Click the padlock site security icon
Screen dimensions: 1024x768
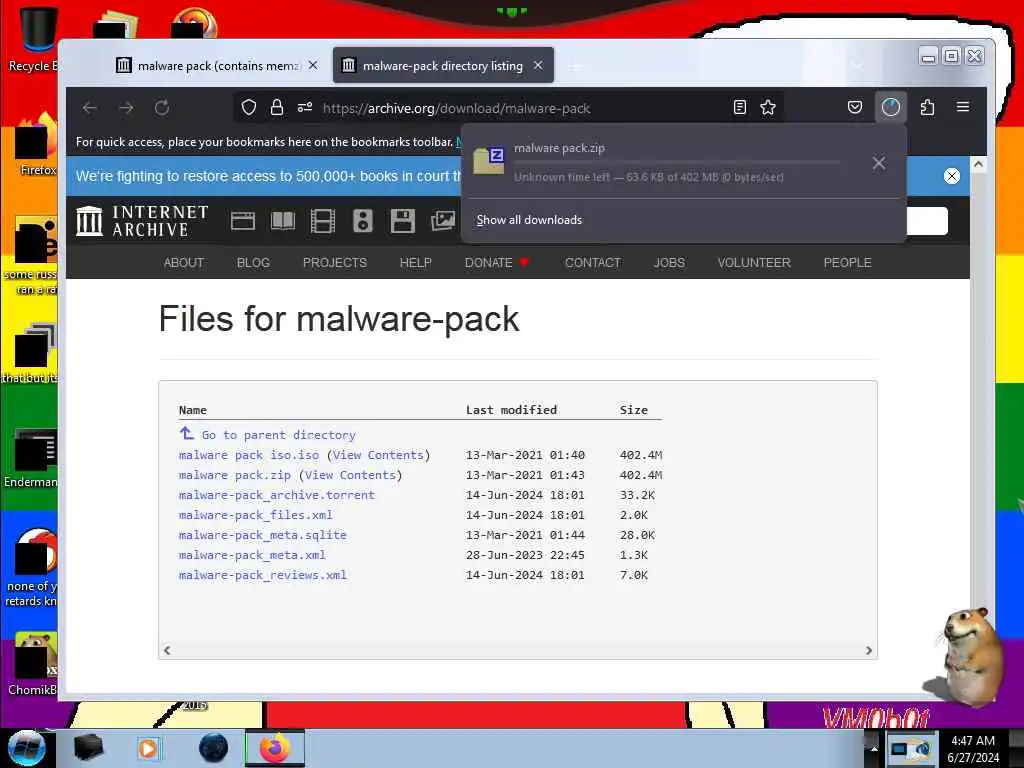[277, 107]
